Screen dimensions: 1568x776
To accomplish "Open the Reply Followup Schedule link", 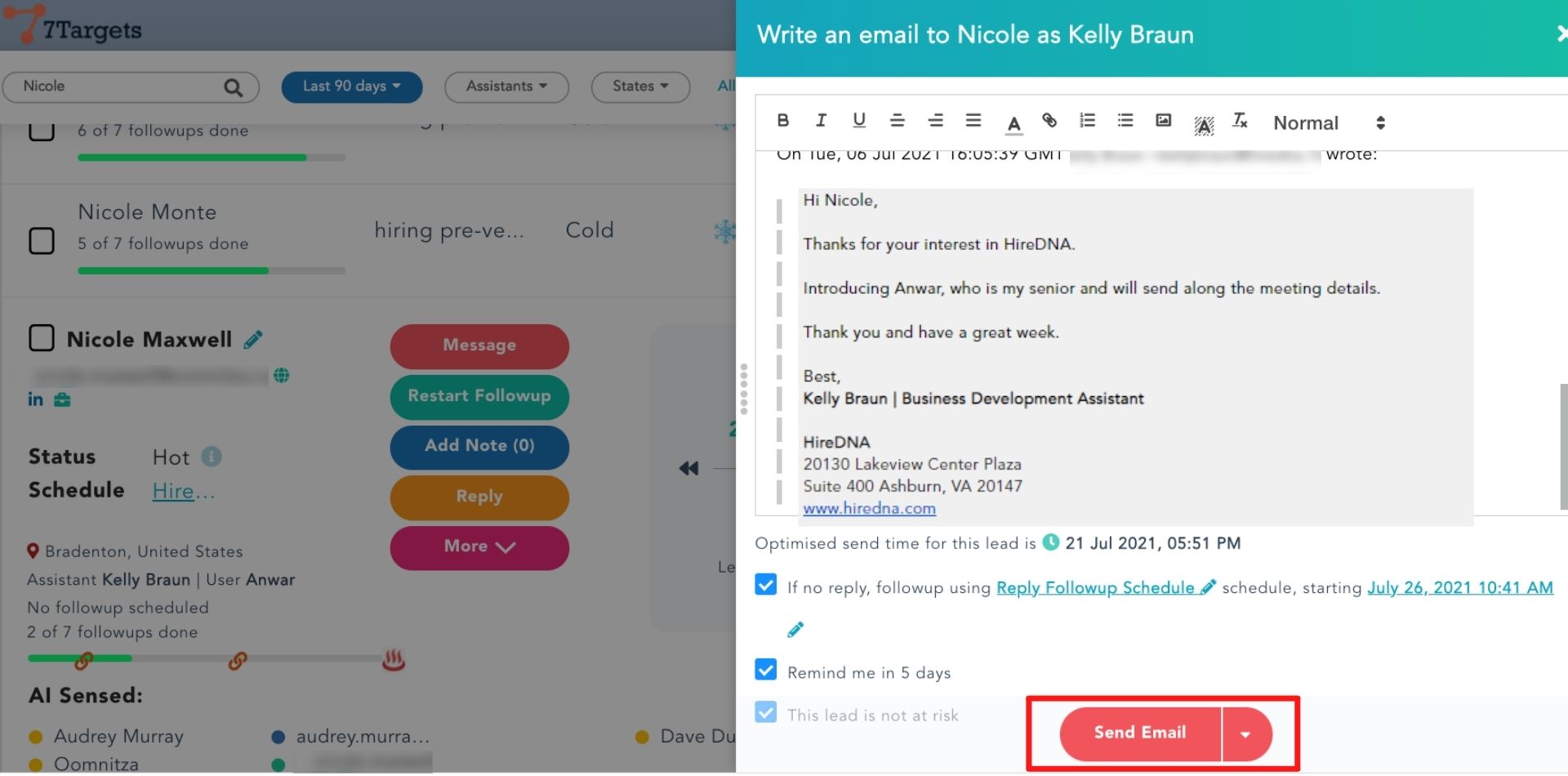I will [1095, 587].
